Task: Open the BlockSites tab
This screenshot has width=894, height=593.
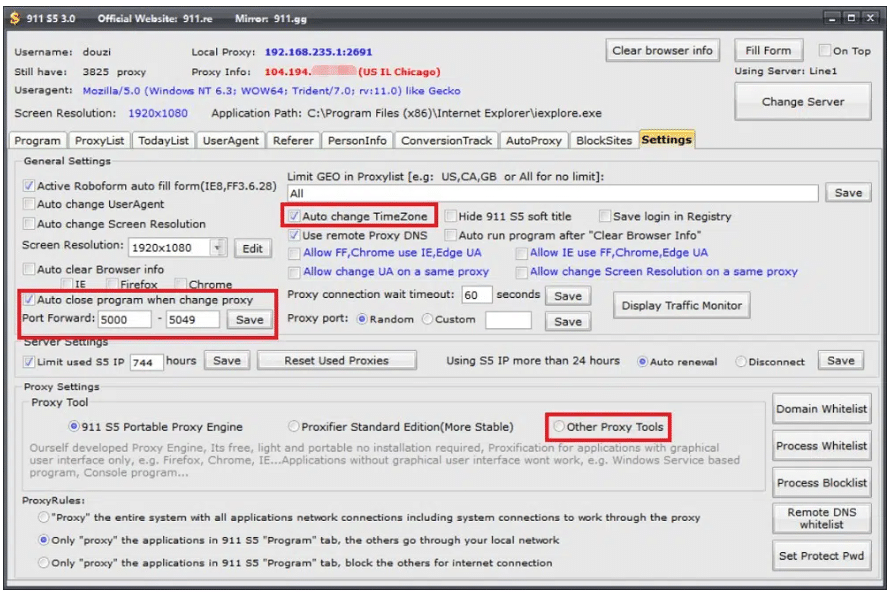Action: click(x=604, y=140)
